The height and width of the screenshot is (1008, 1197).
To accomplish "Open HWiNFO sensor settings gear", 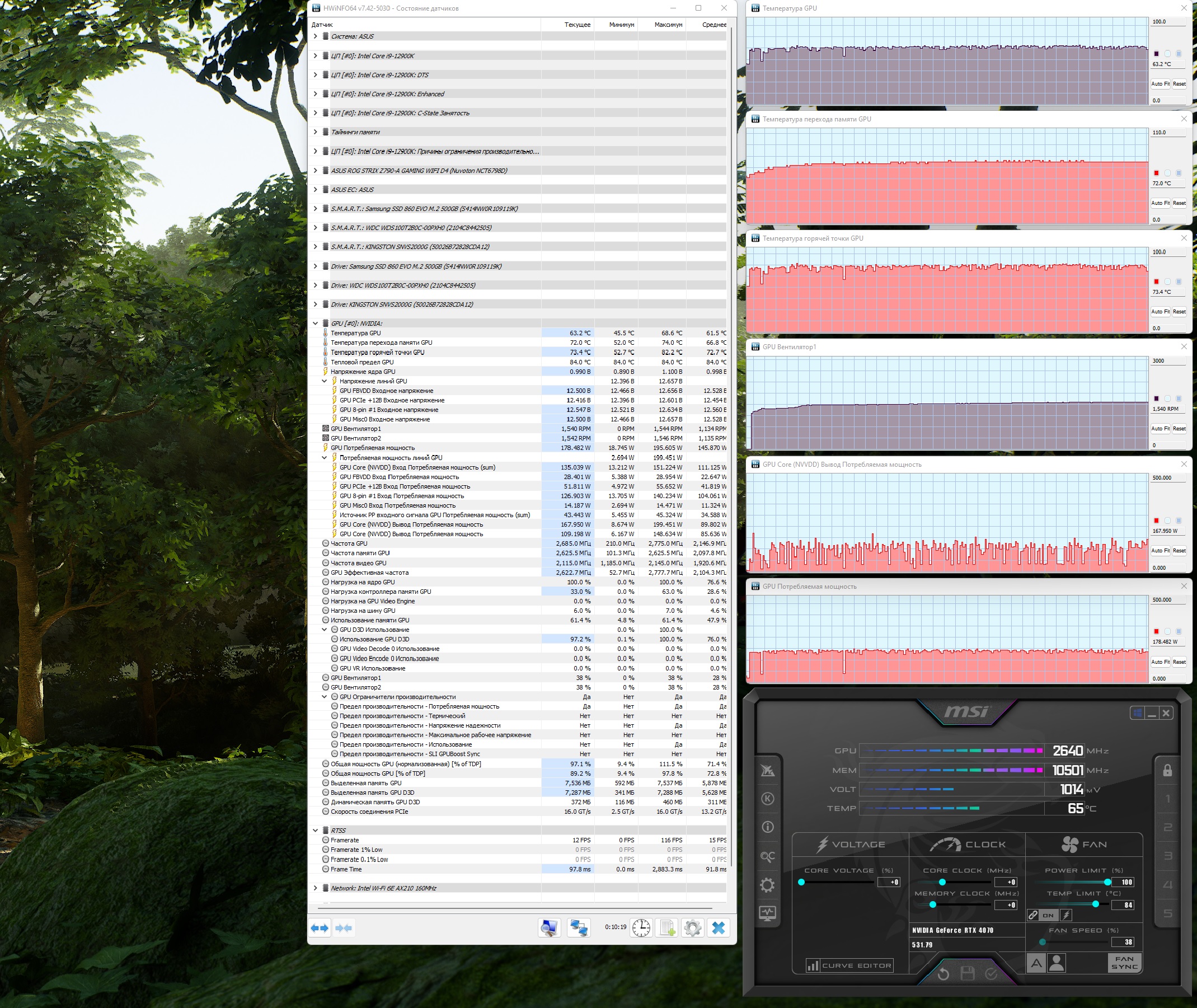I will 692,927.
